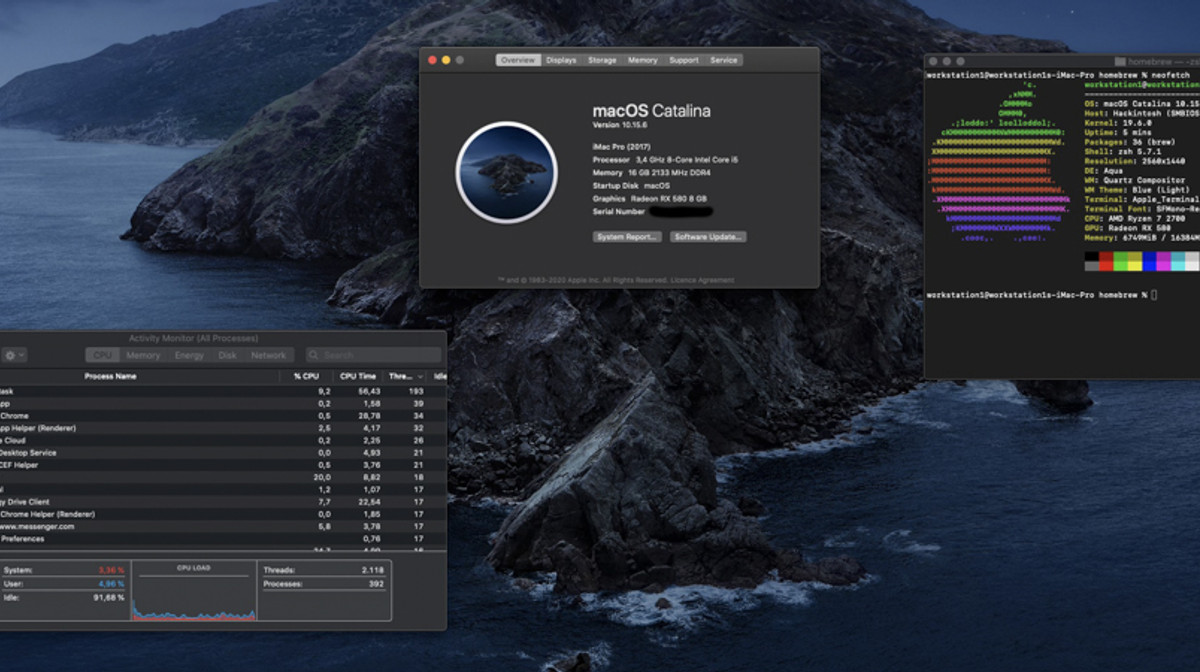Select the Drive Client process row

223,502
